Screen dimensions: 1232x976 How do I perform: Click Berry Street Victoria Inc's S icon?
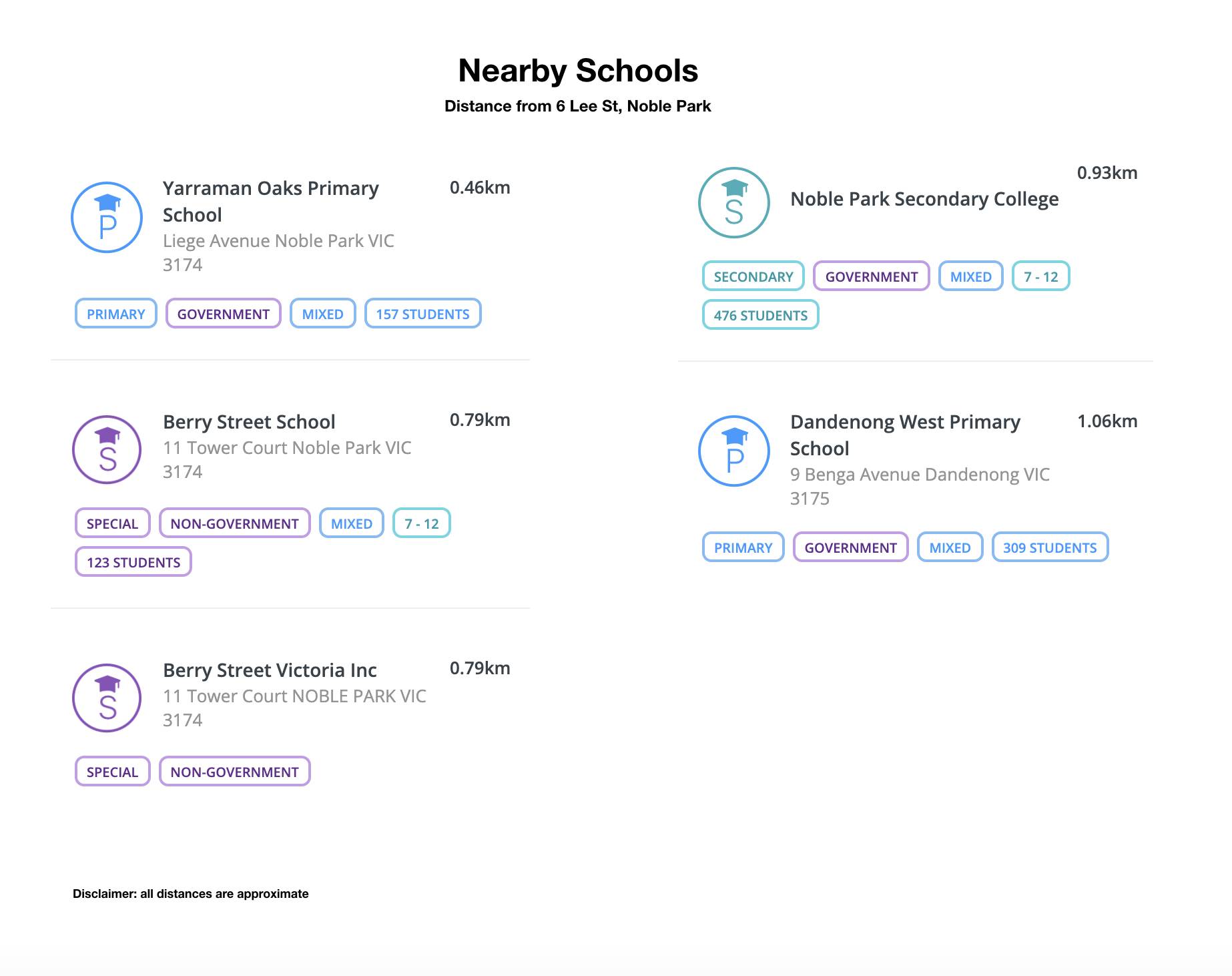pos(107,698)
